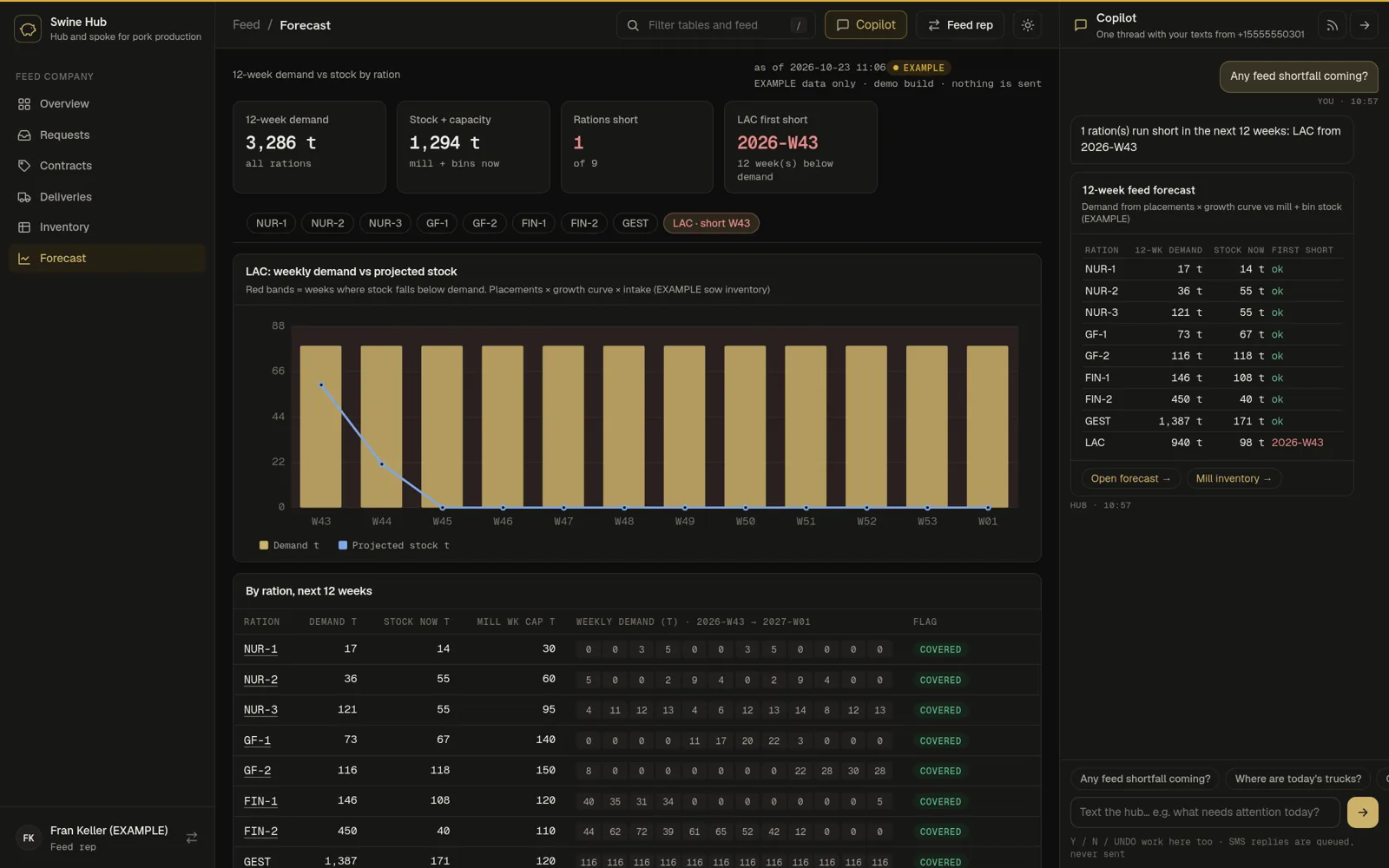Switch role via Feed rep button
The image size is (1389, 868).
pos(960,25)
